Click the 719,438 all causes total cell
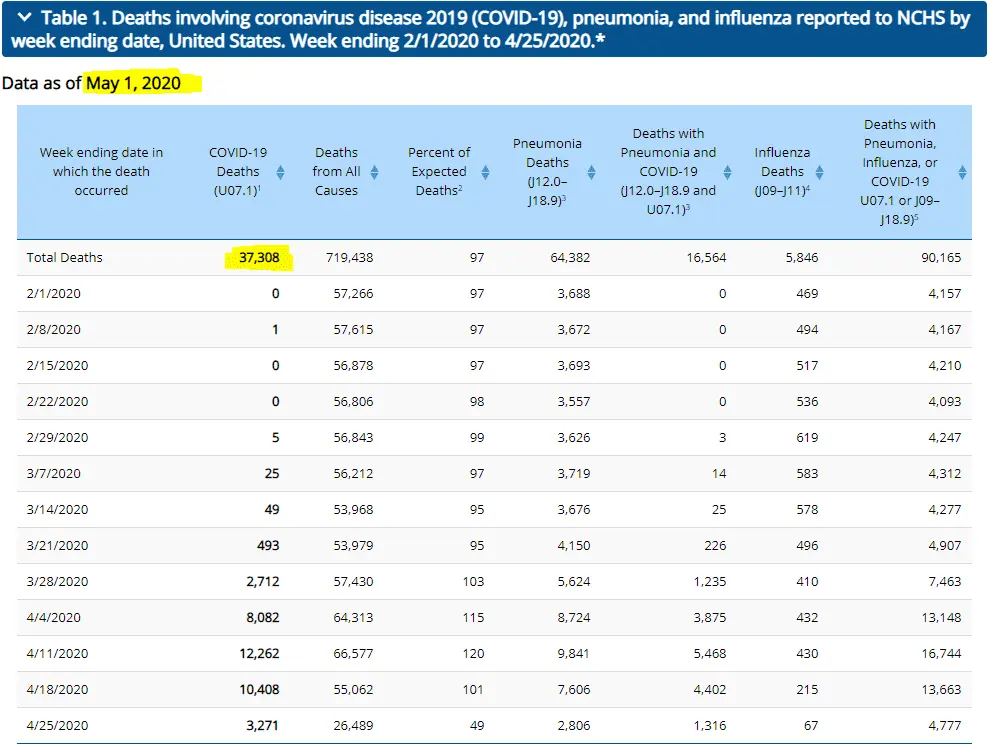990x751 pixels. pos(349,258)
